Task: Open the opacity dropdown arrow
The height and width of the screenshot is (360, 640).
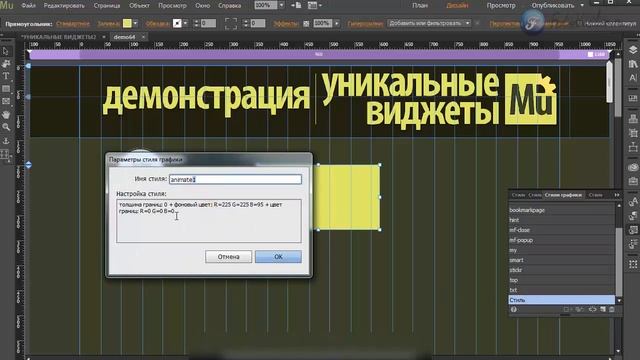Action: click(336, 23)
